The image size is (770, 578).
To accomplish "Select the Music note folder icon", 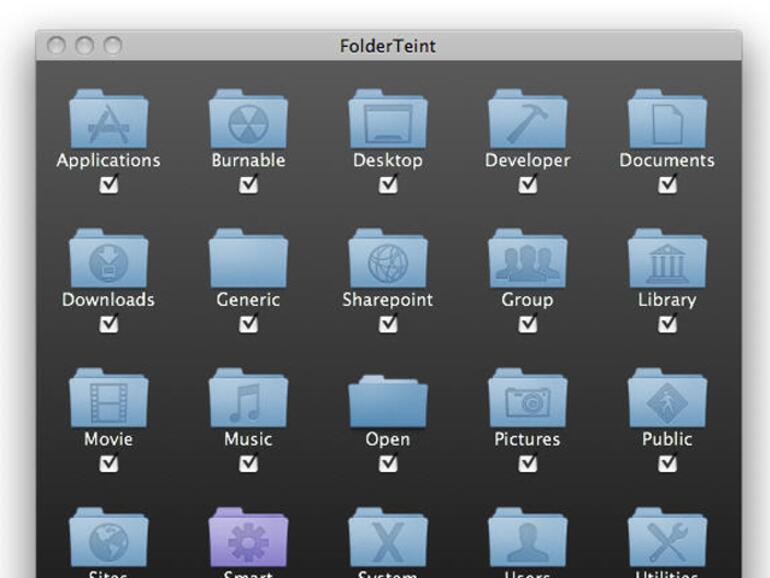I will 248,397.
